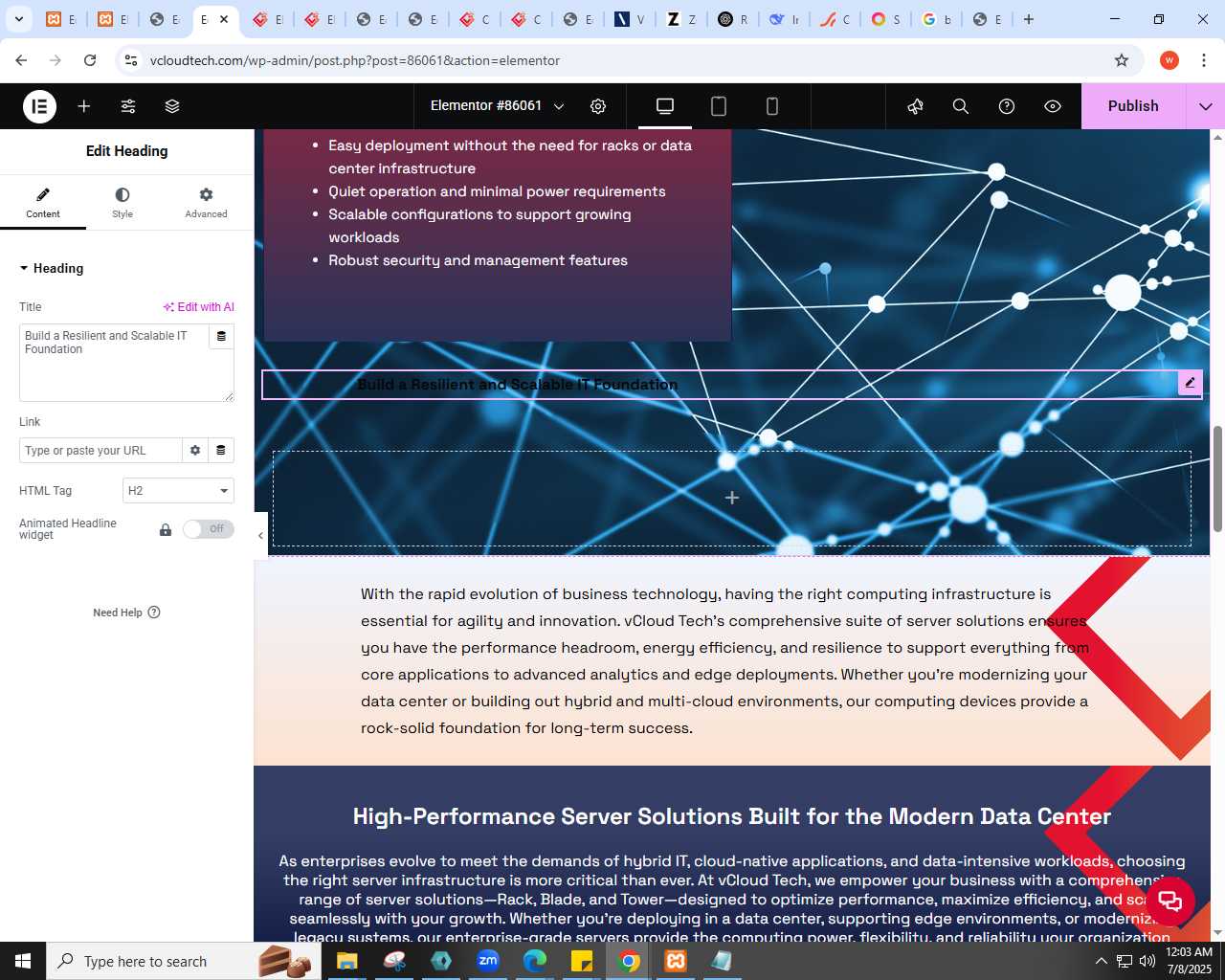Screen dimensions: 1225x980
Task: Open Microsoft Edge from taskbar
Action: click(535, 961)
